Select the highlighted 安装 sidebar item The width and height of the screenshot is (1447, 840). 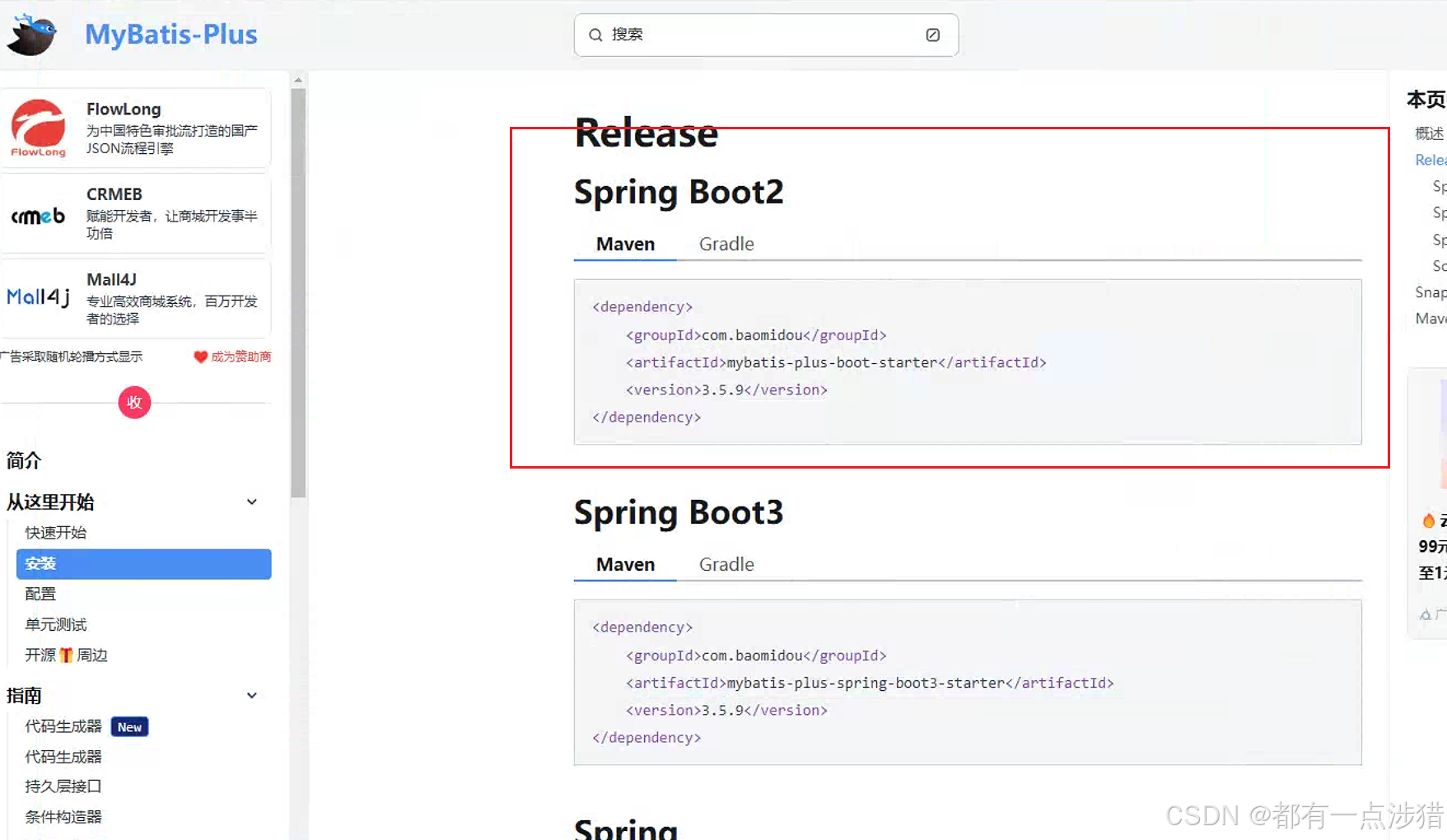(x=143, y=564)
